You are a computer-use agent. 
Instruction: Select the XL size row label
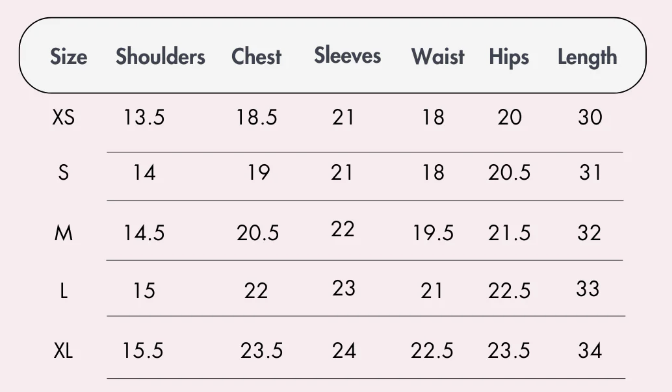tap(63, 351)
